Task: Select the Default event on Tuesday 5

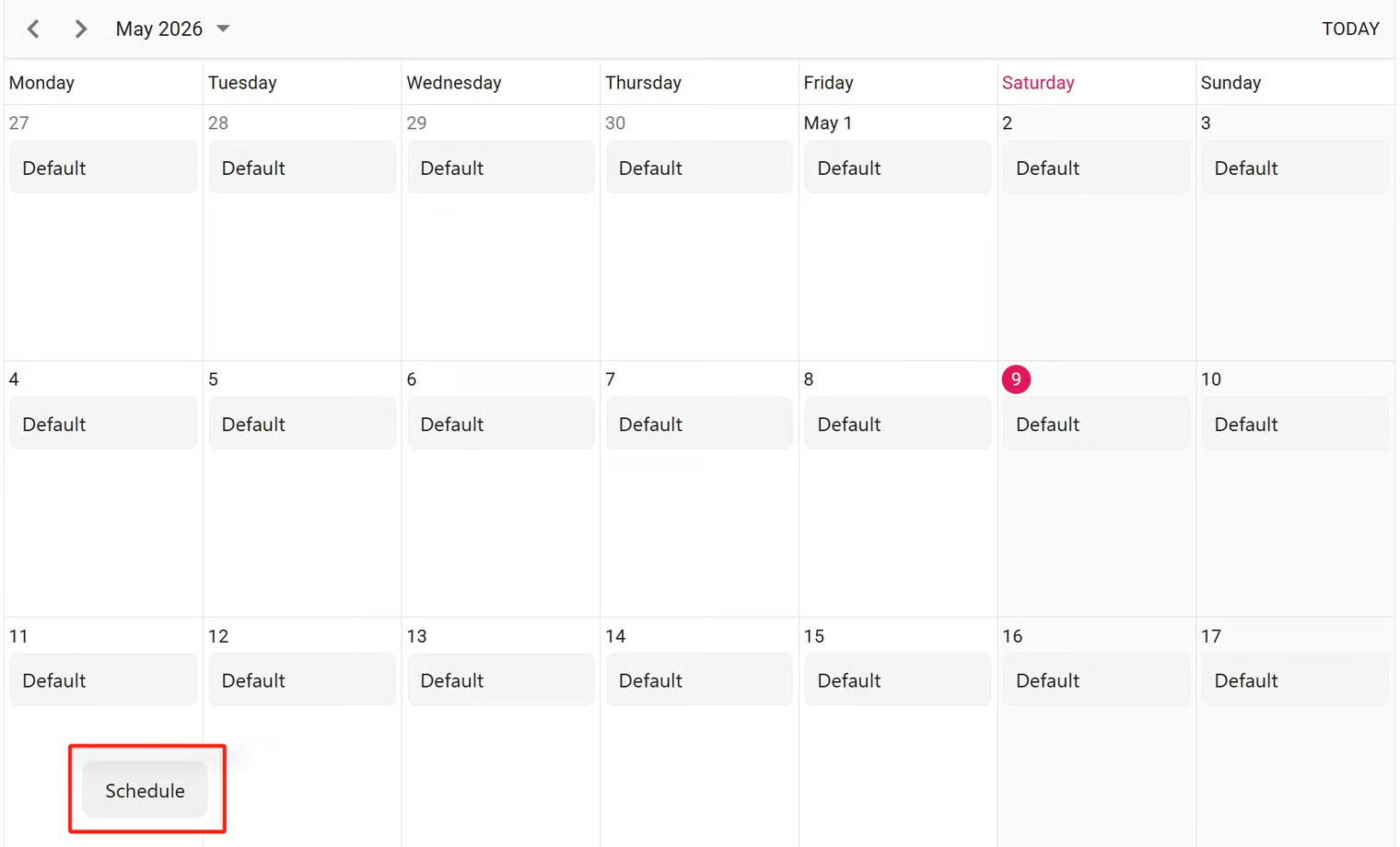Action: tap(302, 424)
